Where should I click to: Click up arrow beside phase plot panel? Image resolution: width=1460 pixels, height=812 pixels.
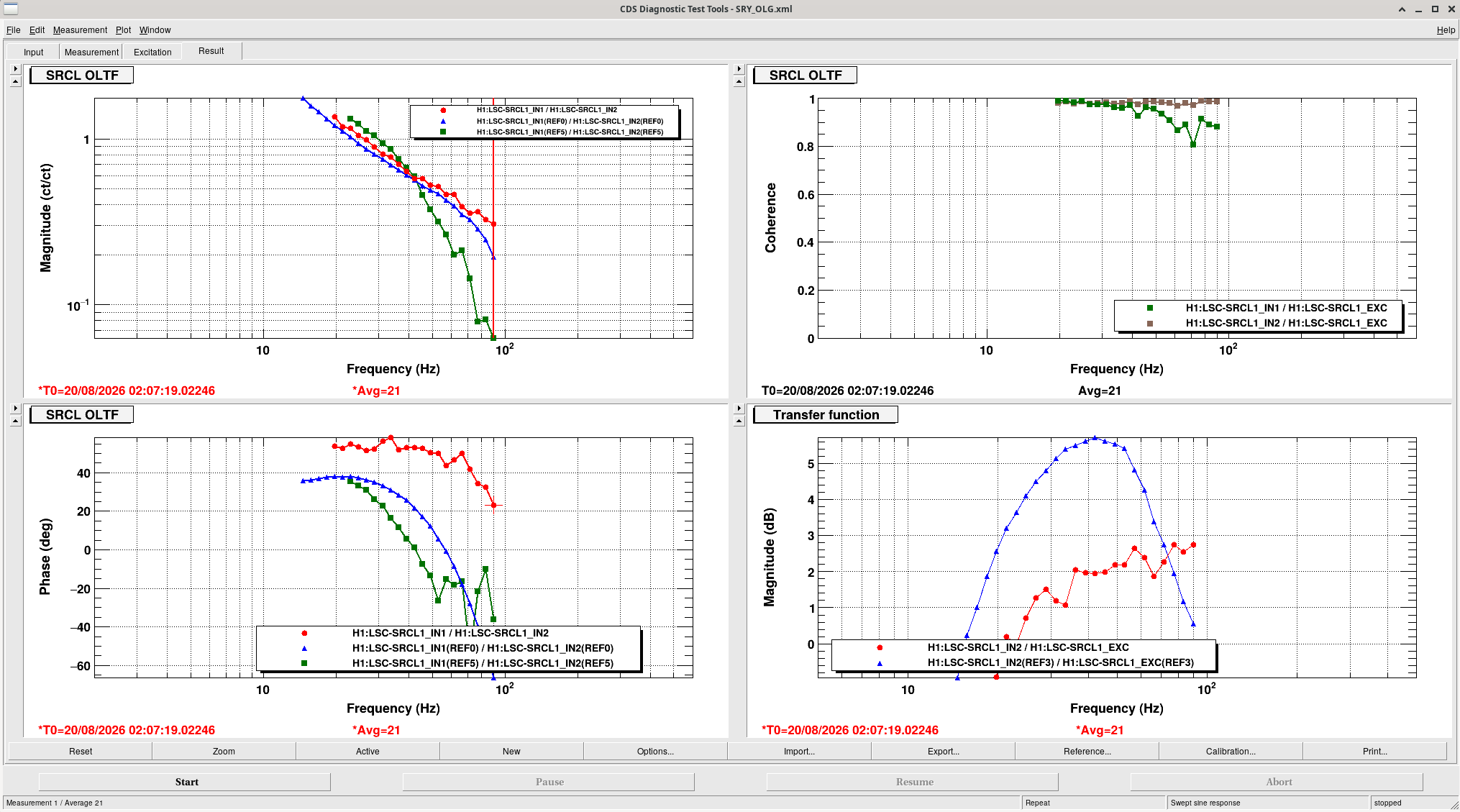15,421
